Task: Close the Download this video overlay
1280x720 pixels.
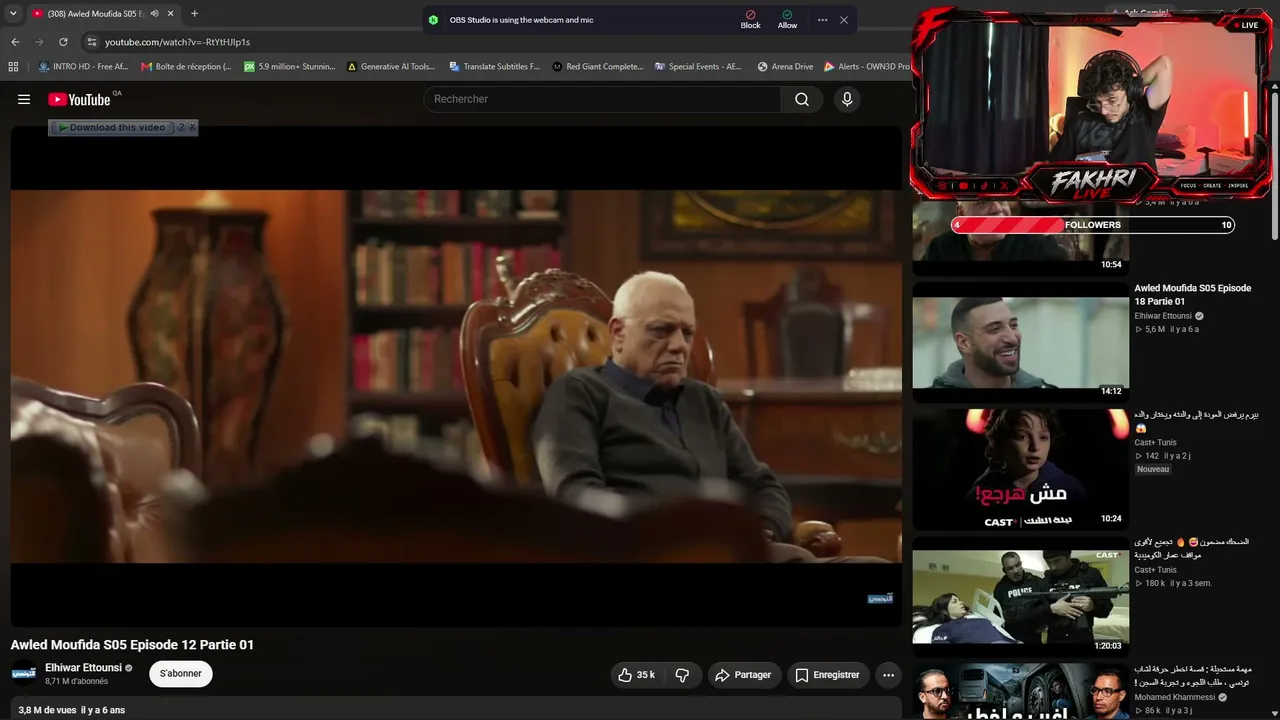Action: click(x=192, y=127)
